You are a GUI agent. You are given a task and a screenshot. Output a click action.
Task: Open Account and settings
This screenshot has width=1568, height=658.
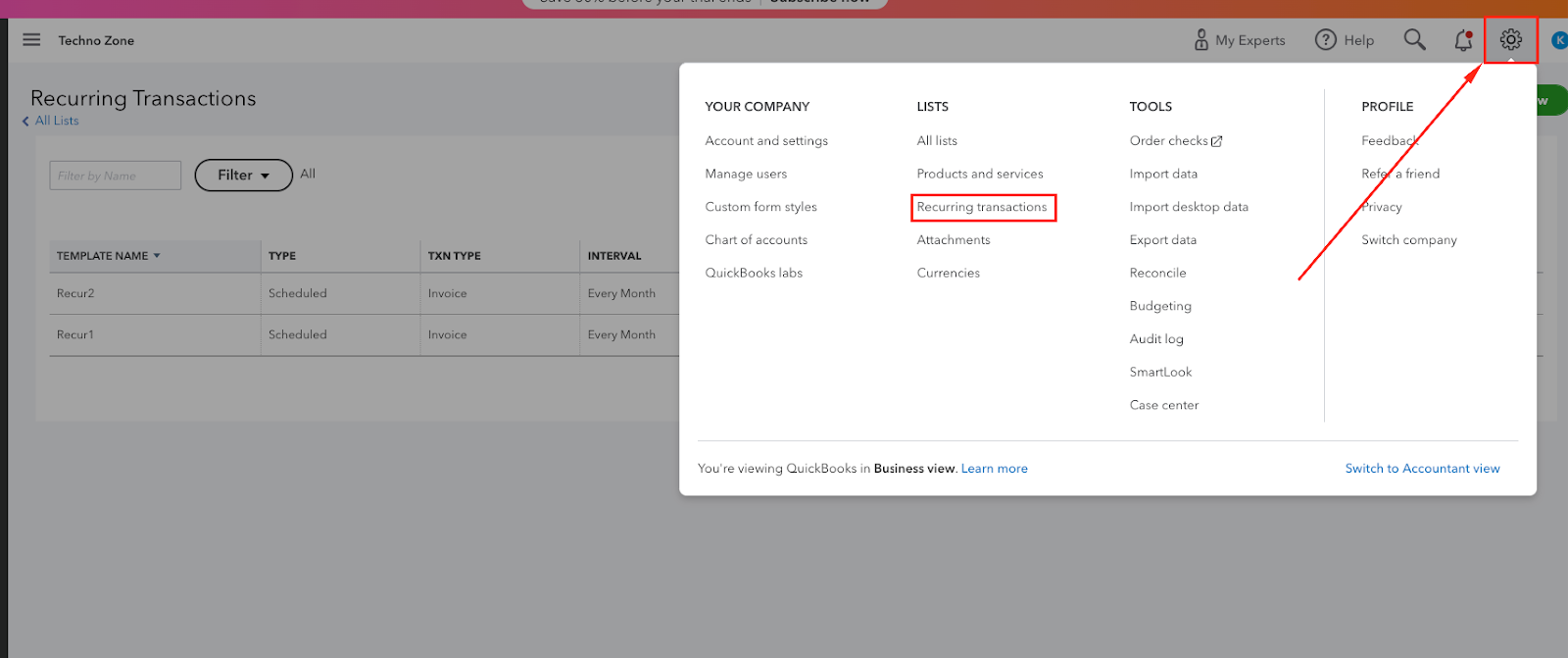766,141
